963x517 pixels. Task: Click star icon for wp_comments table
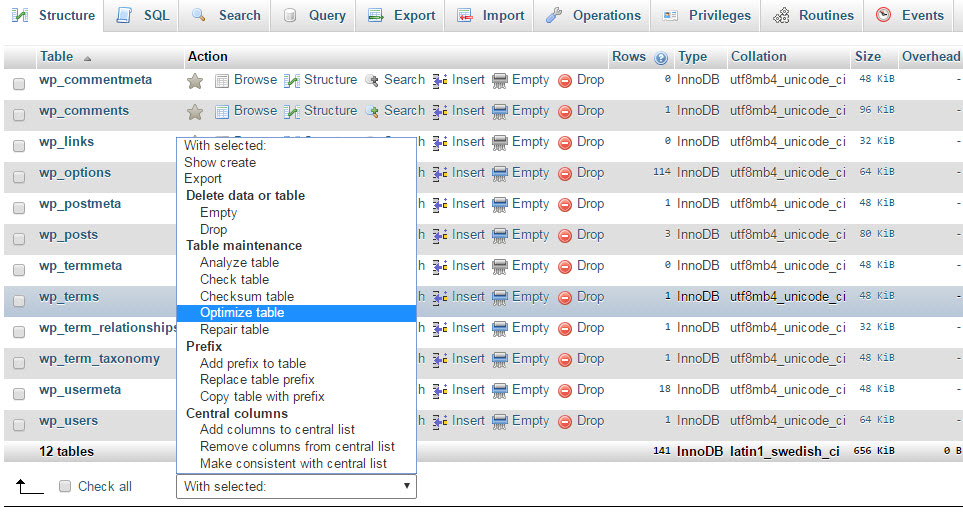[195, 111]
